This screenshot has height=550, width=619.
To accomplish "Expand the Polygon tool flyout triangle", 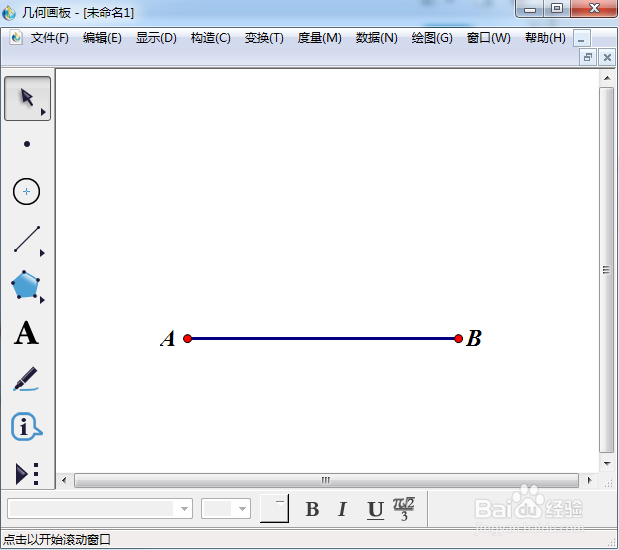I will click(x=42, y=300).
